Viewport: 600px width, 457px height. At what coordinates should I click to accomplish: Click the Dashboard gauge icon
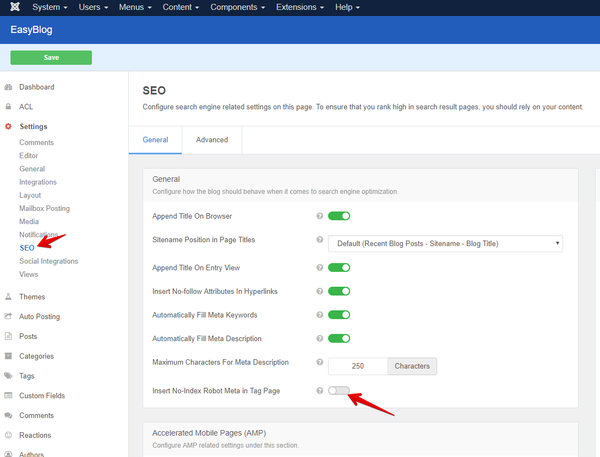(8, 87)
